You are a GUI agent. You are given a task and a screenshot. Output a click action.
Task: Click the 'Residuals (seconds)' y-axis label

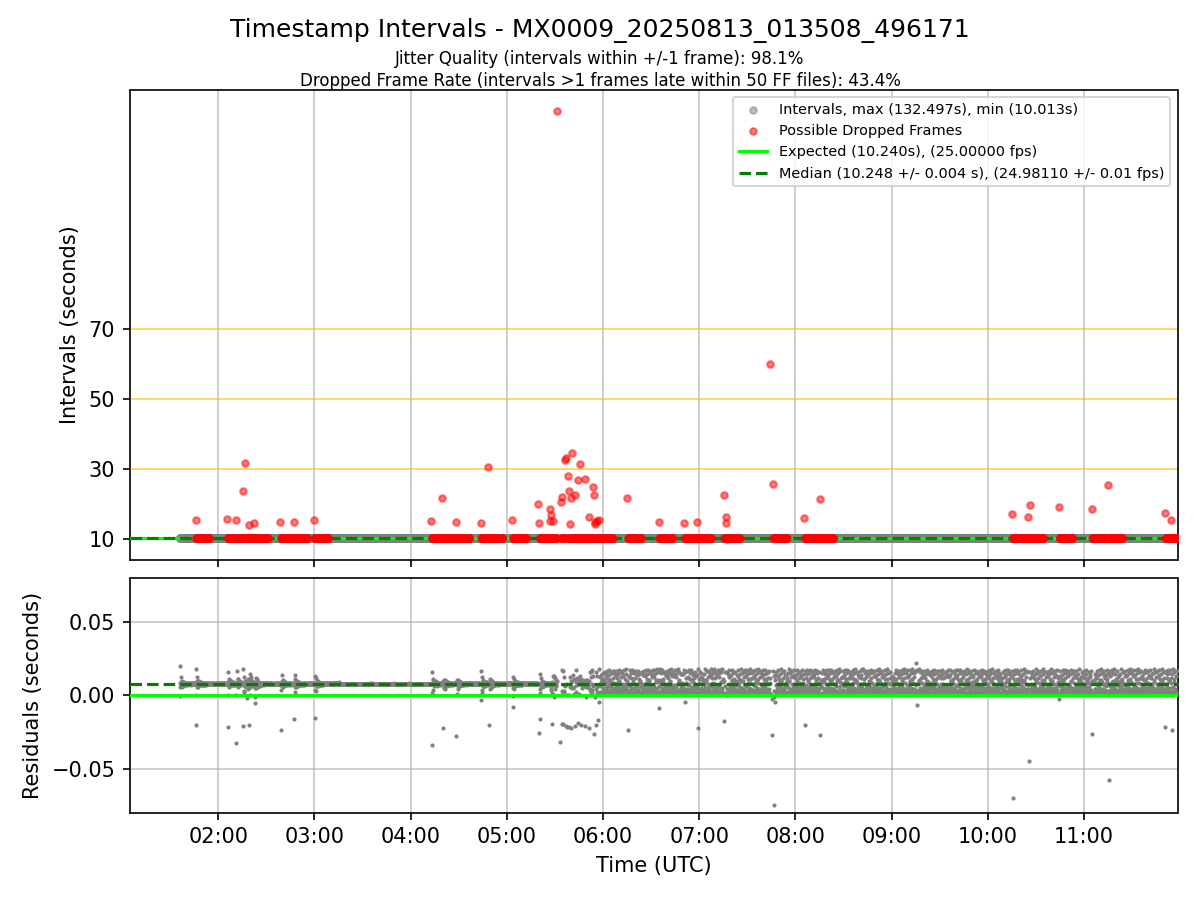tap(32, 696)
